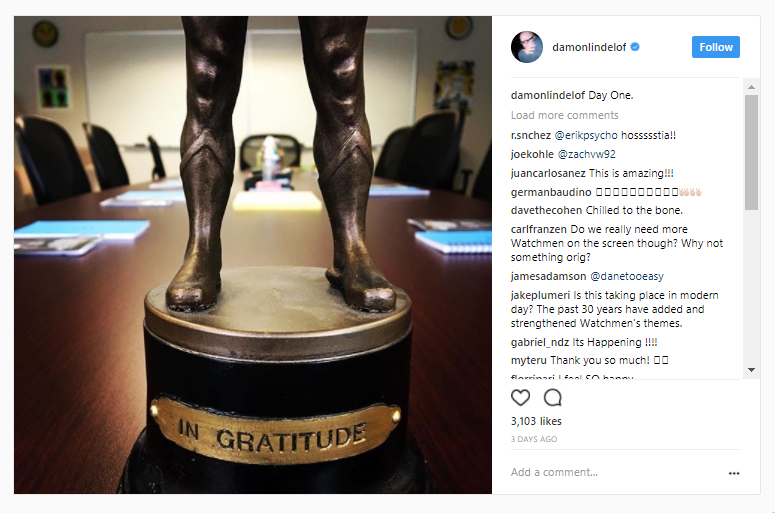The width and height of the screenshot is (775, 513).
Task: Click damonlindelof's profile avatar
Action: tap(527, 47)
